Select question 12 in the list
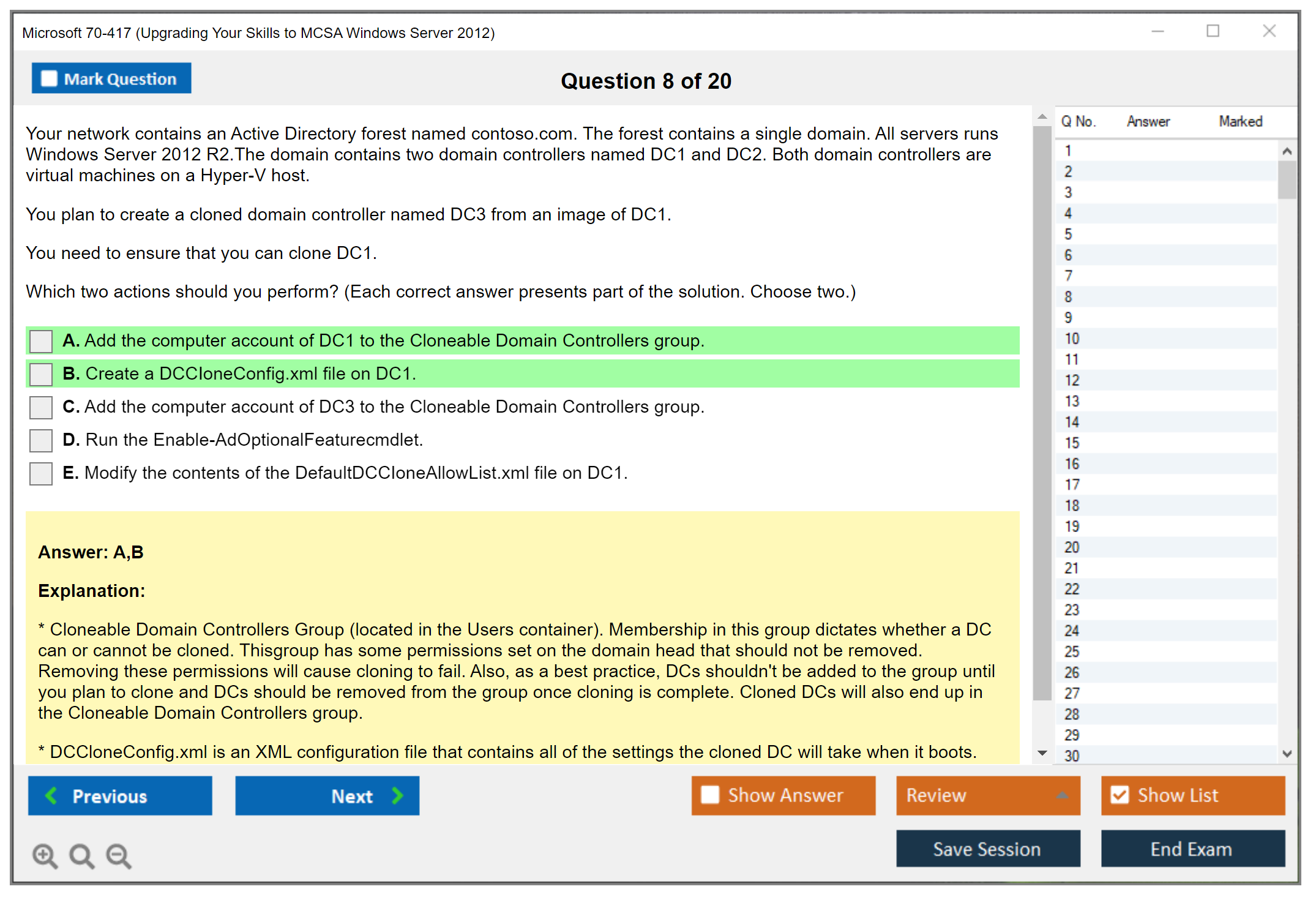The width and height of the screenshot is (1316, 900). point(1072,380)
